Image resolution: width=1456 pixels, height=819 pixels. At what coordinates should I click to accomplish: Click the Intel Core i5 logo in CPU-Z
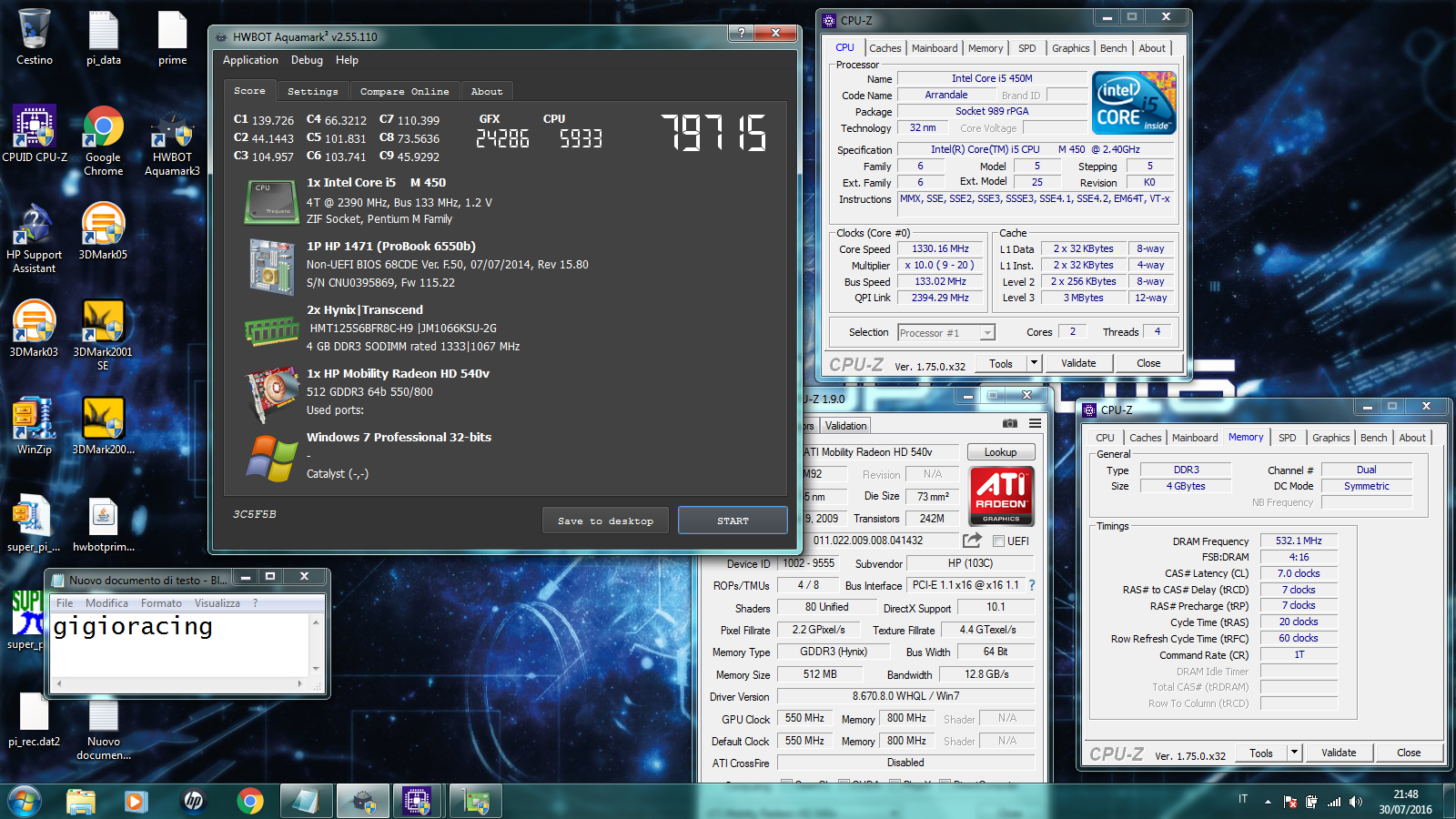click(x=1134, y=103)
